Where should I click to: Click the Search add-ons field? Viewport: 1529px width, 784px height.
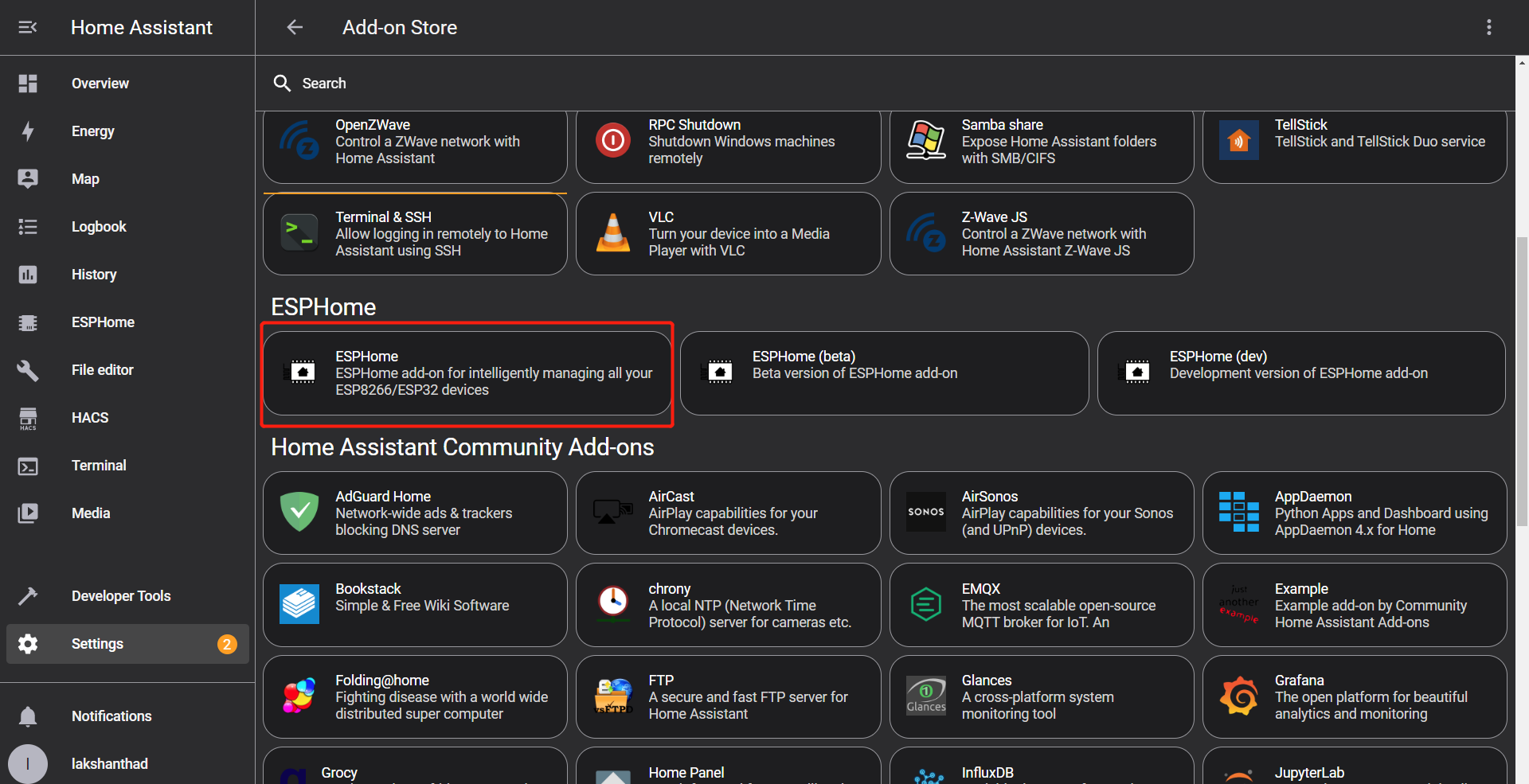point(885,84)
